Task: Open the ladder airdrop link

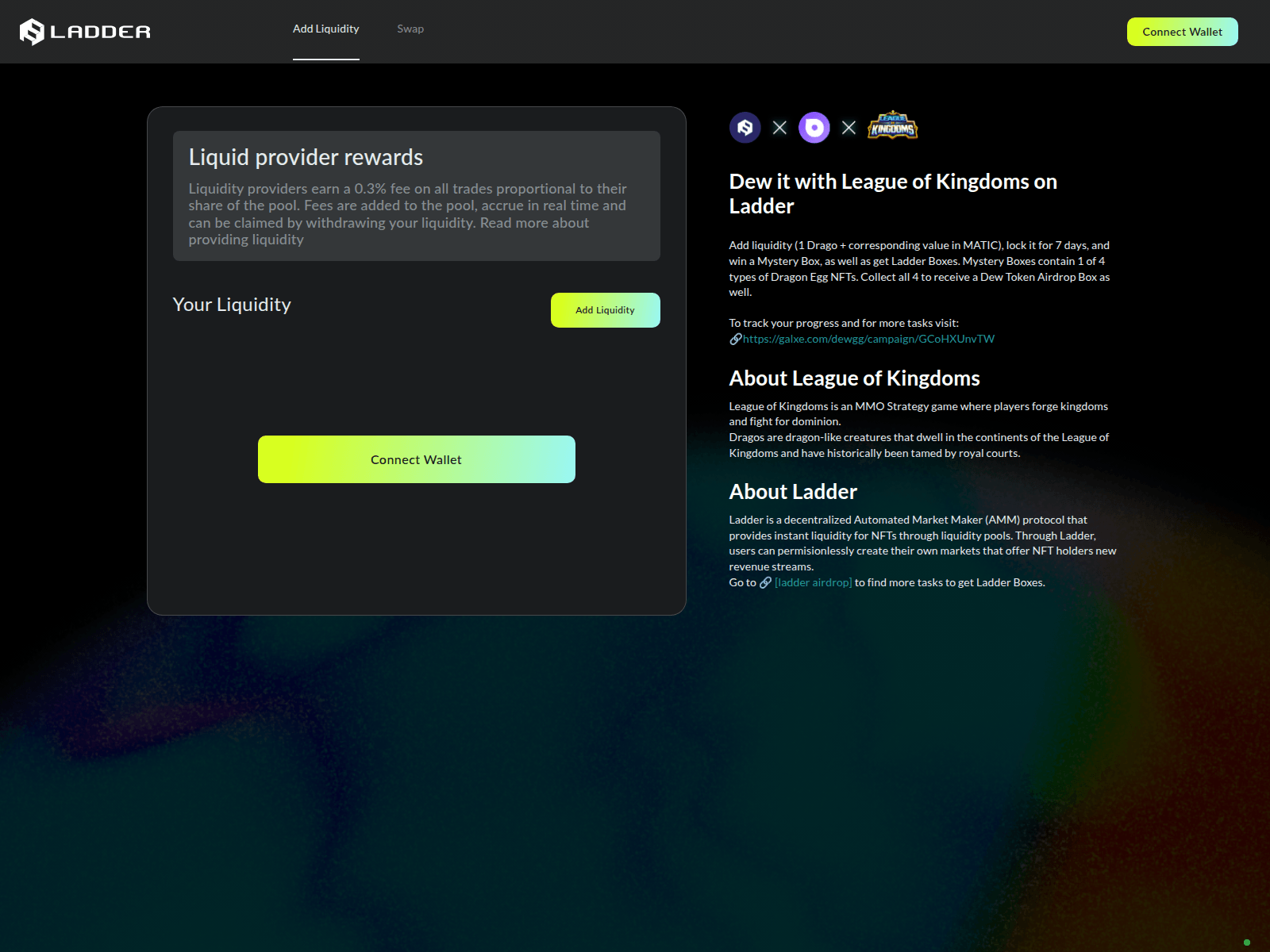Action: tap(813, 582)
